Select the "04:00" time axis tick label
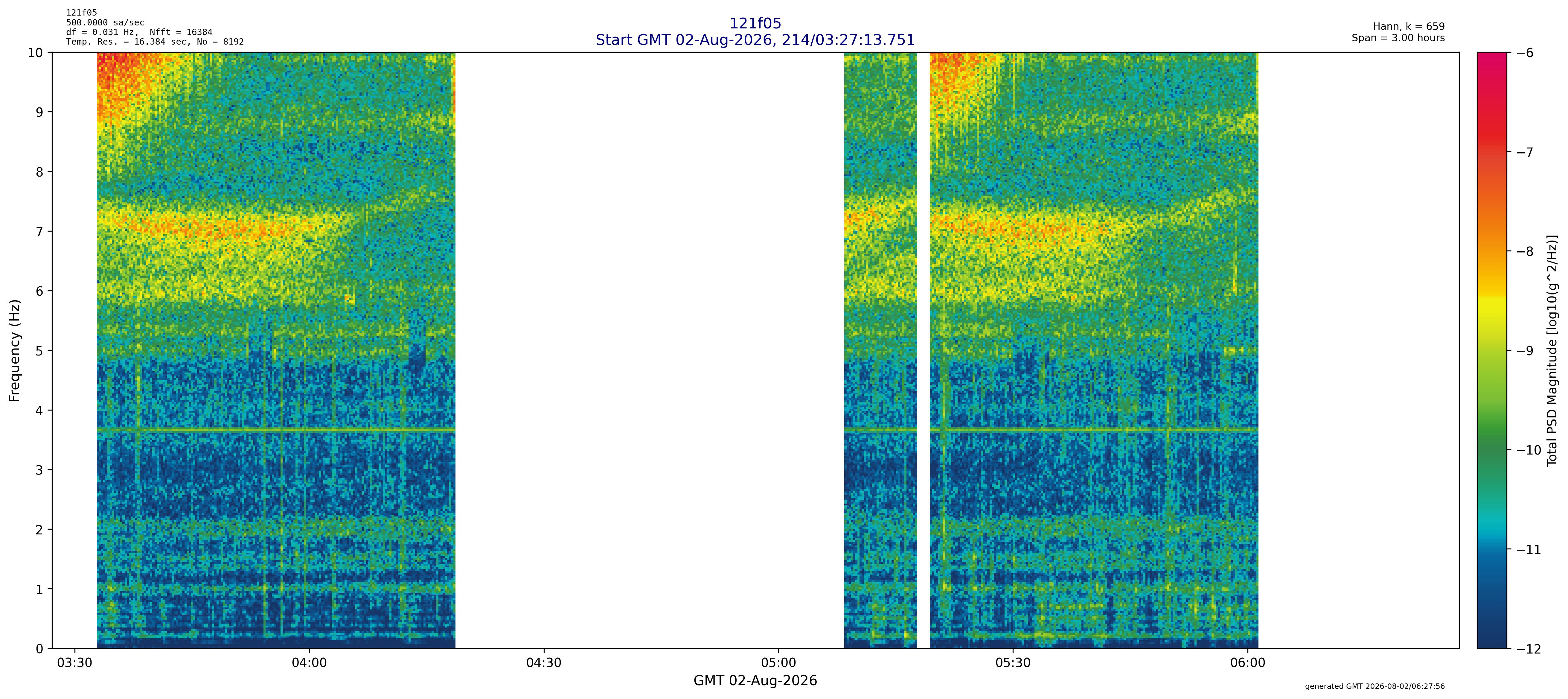 pyautogui.click(x=309, y=662)
